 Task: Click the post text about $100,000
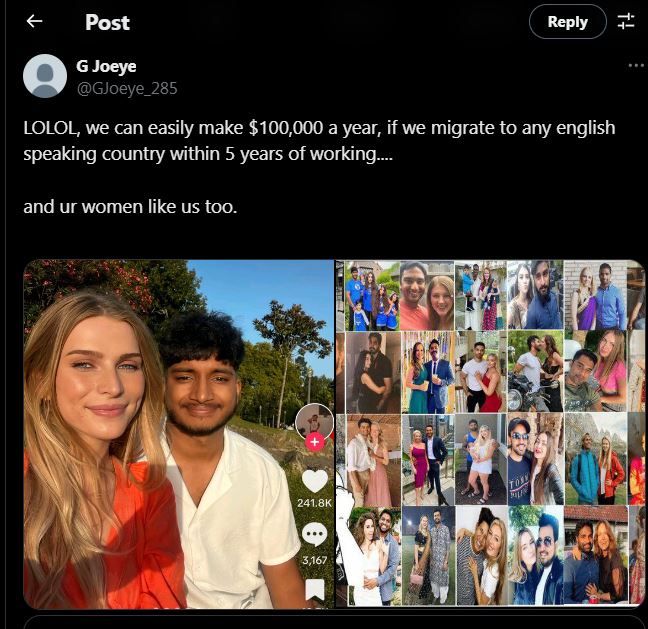click(319, 141)
